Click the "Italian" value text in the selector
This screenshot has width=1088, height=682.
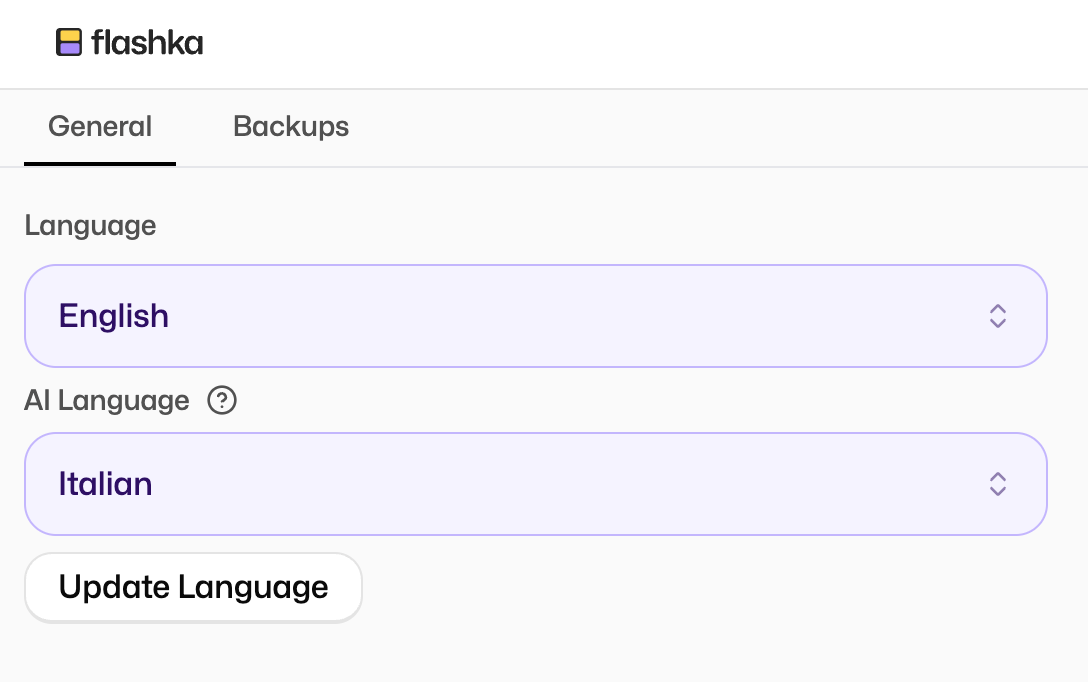(106, 484)
